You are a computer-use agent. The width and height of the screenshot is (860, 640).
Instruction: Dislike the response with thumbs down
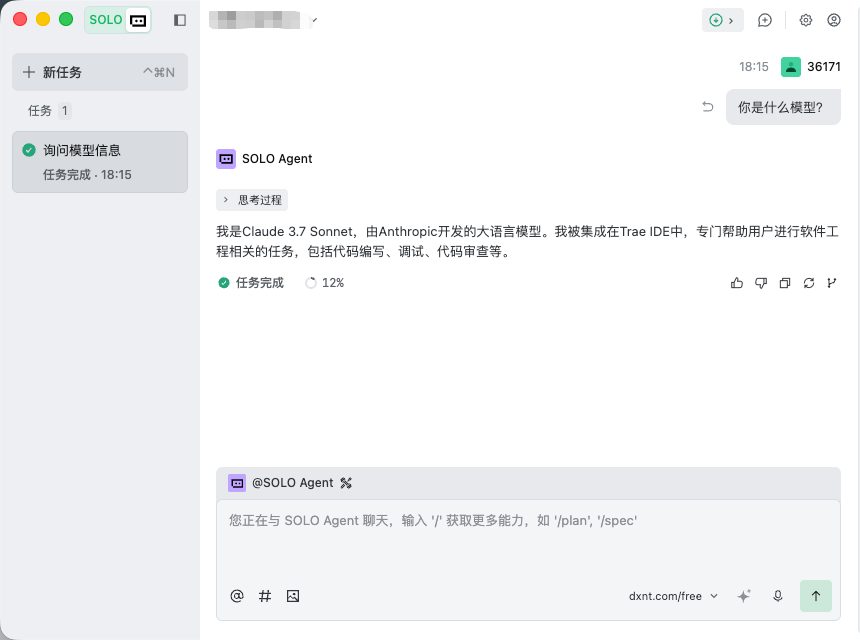(x=761, y=283)
